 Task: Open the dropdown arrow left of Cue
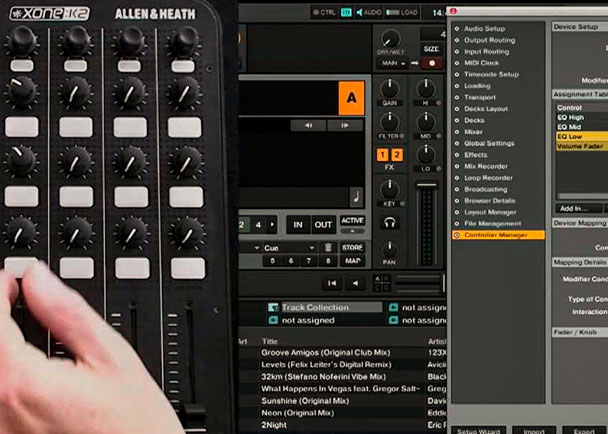click(x=256, y=247)
